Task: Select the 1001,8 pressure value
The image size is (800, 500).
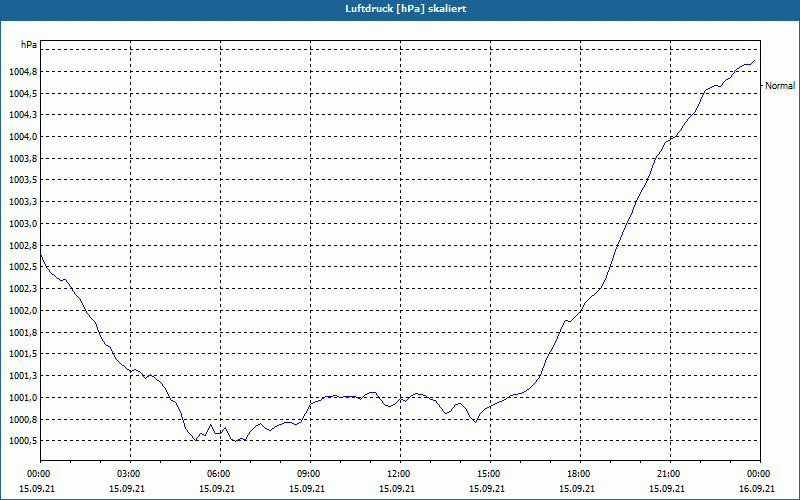Action: tap(23, 333)
